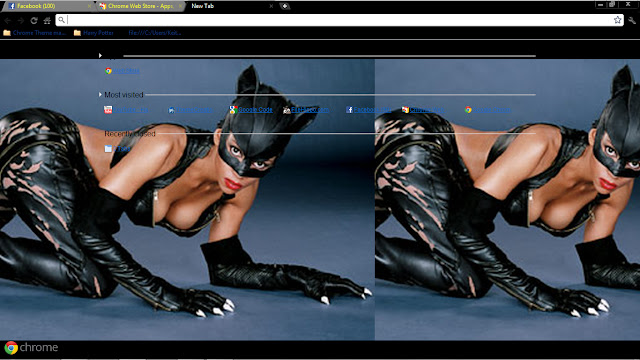640x360 pixels.
Task: Open the home page via the house icon
Action: tap(47, 20)
